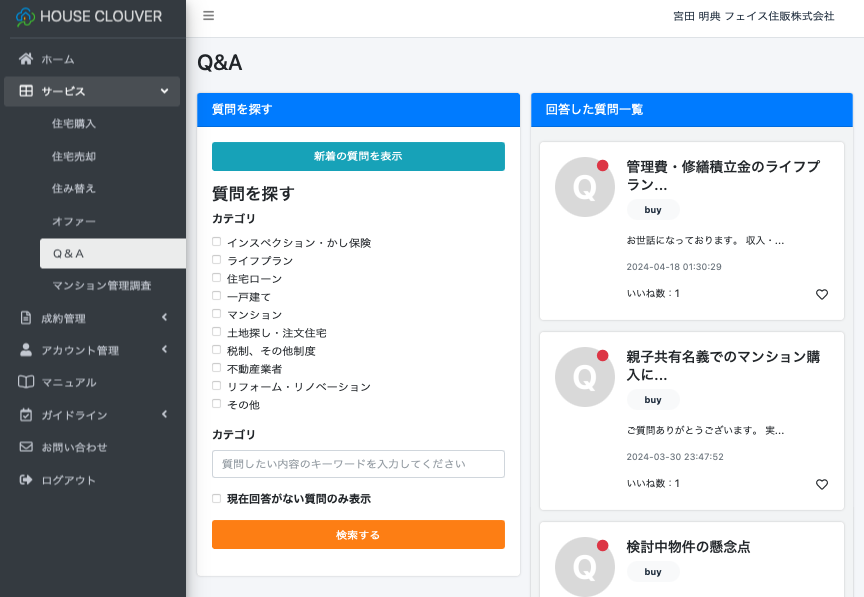This screenshot has height=597, width=864.
Task: Click the アカウント管理 person icon
Action: (x=26, y=349)
